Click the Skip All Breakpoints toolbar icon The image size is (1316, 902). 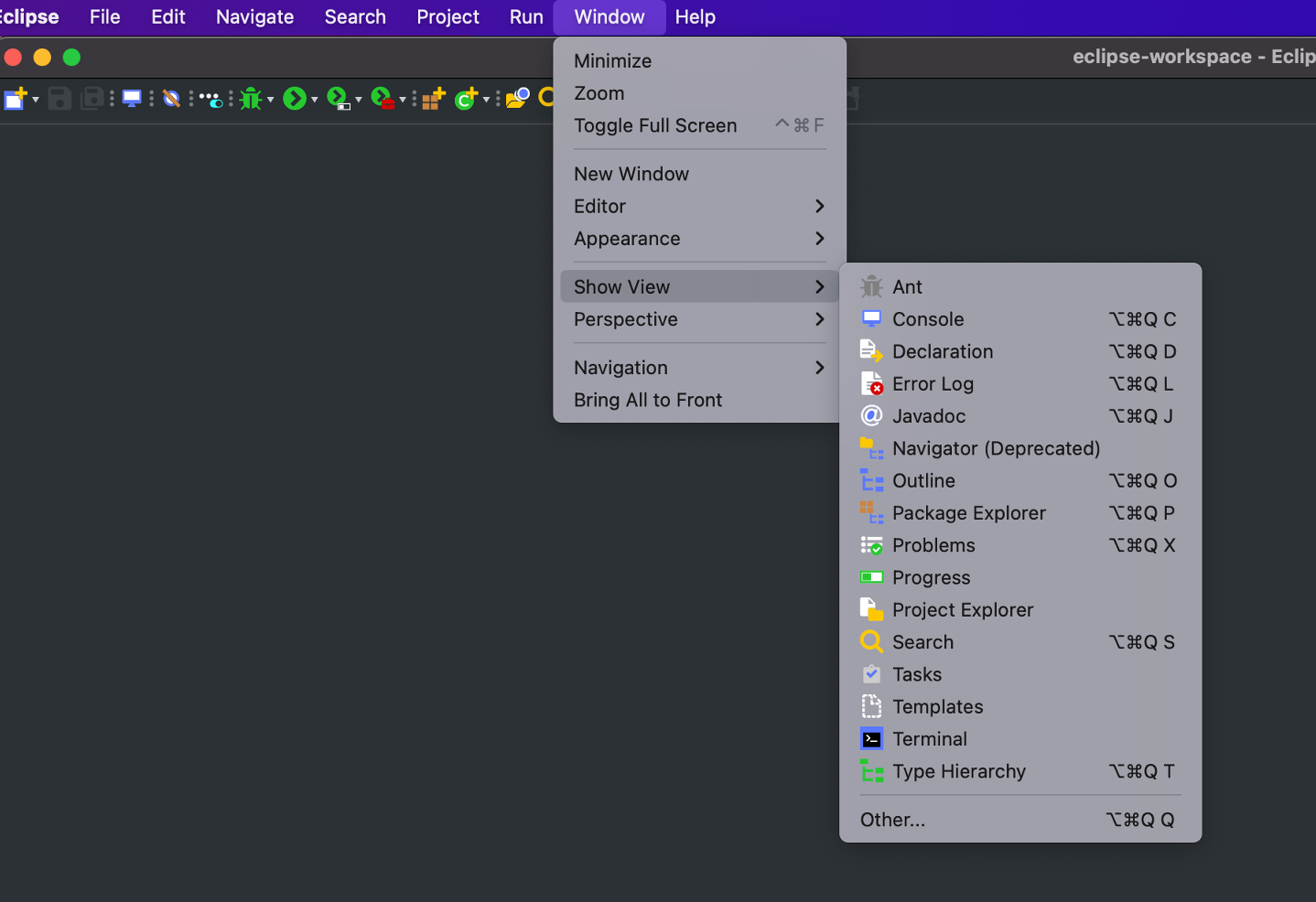point(171,99)
